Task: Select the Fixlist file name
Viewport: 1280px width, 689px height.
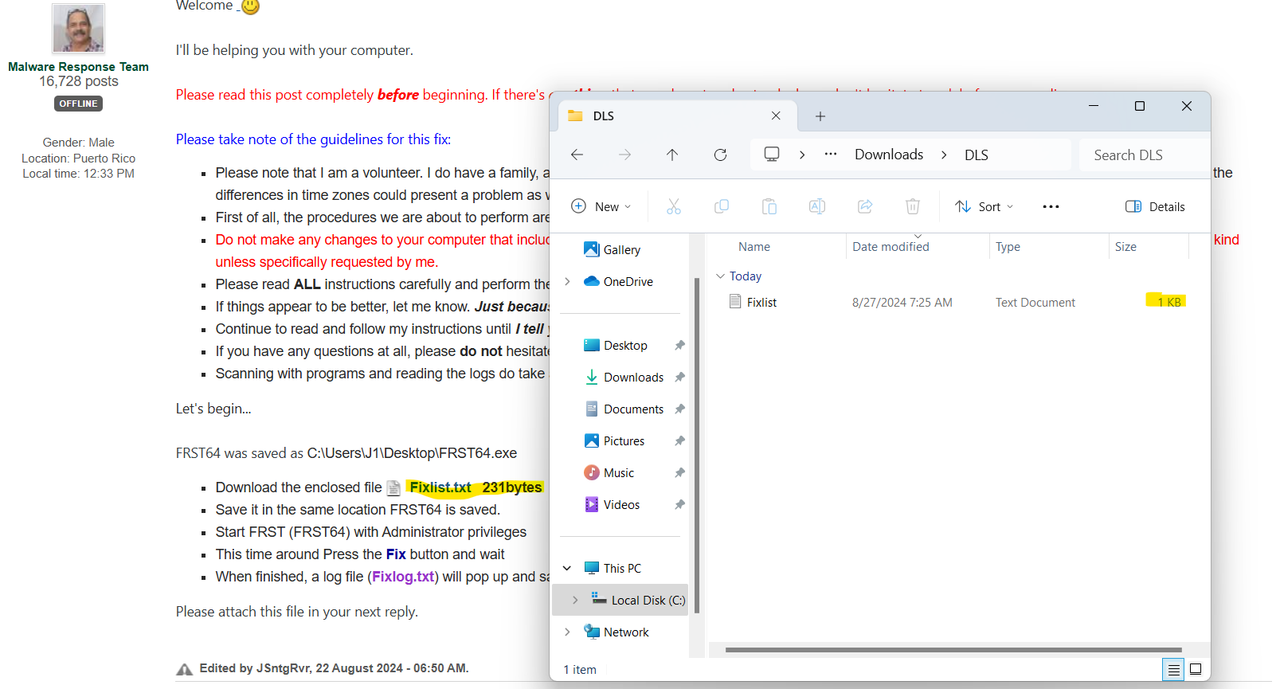Action: (762, 302)
